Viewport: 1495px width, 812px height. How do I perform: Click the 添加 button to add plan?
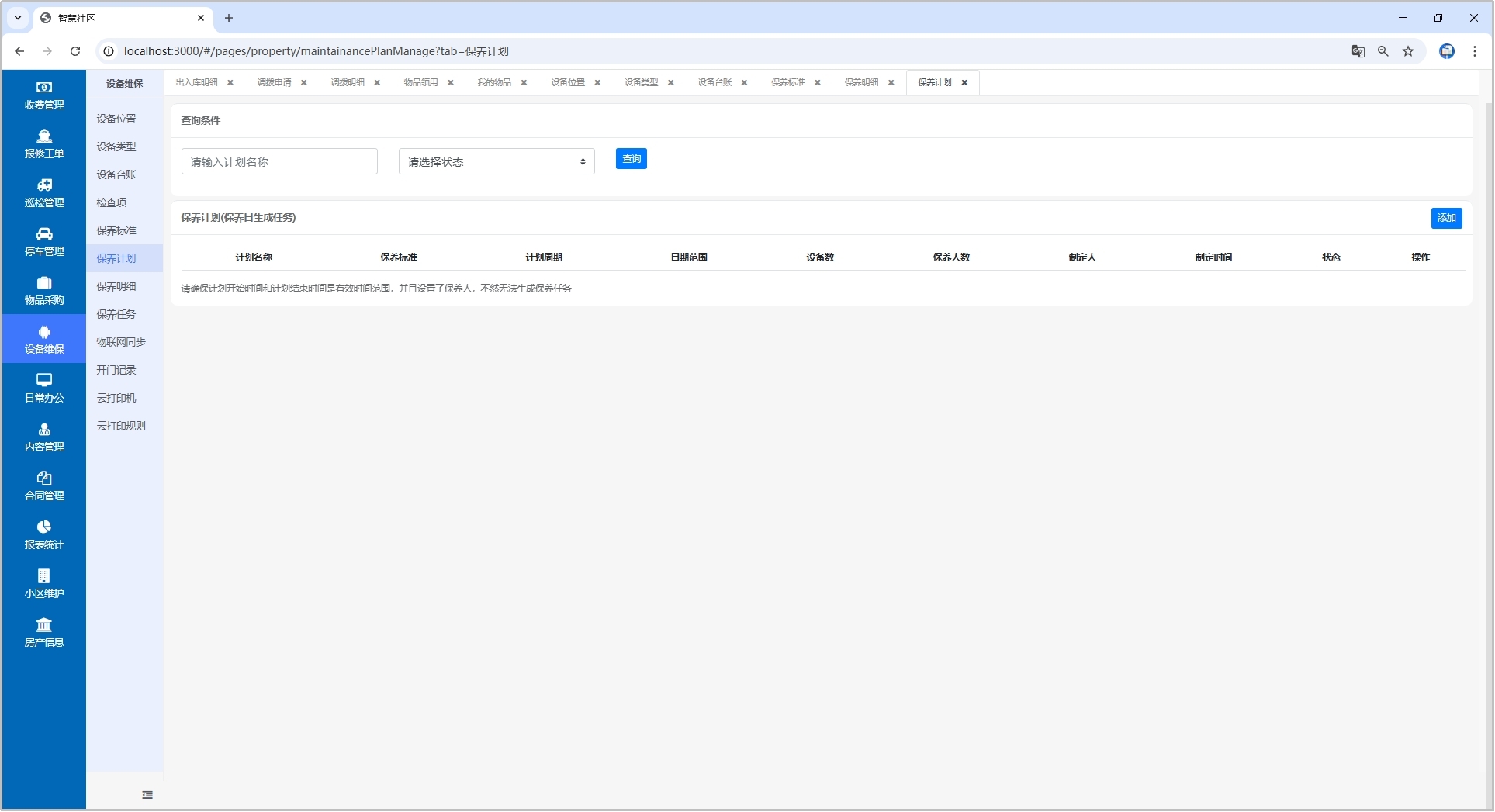(1446, 218)
